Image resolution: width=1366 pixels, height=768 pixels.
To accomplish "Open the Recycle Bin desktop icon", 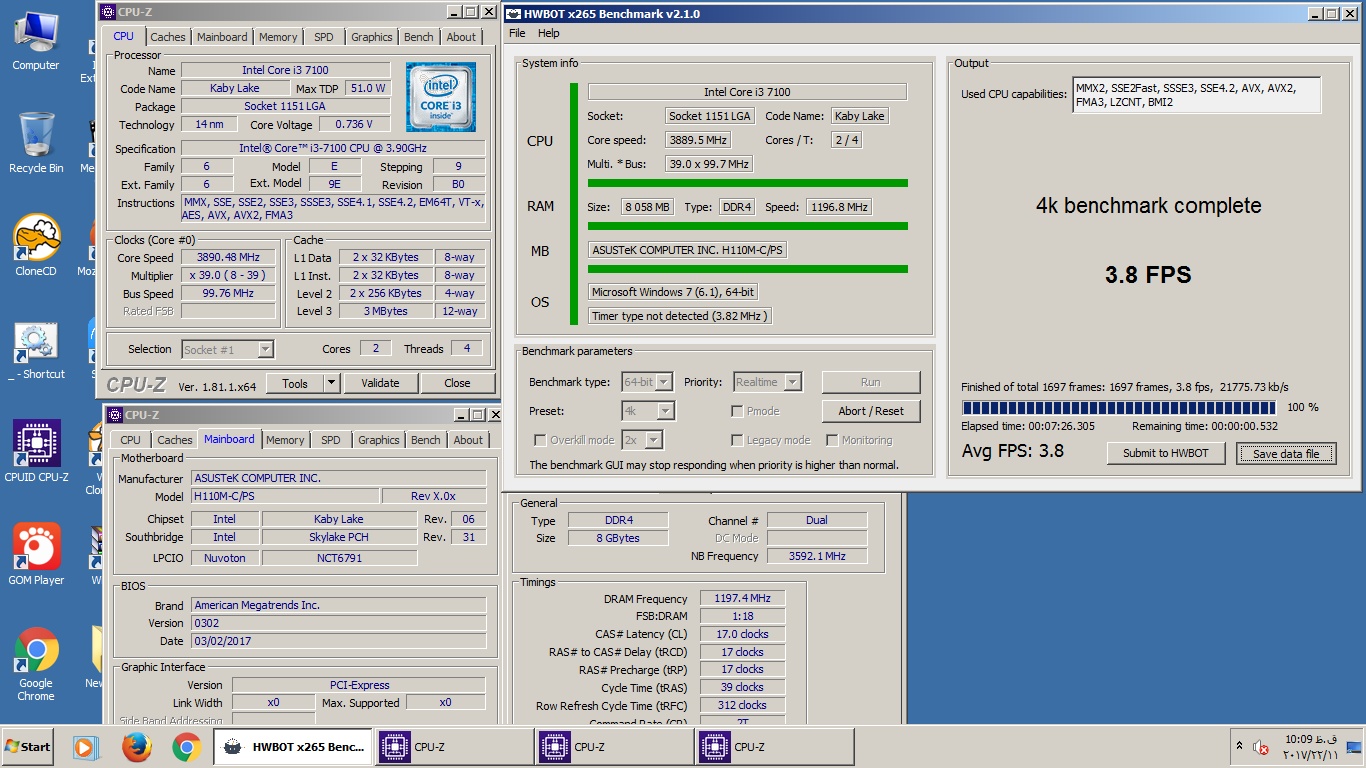I will pos(36,143).
